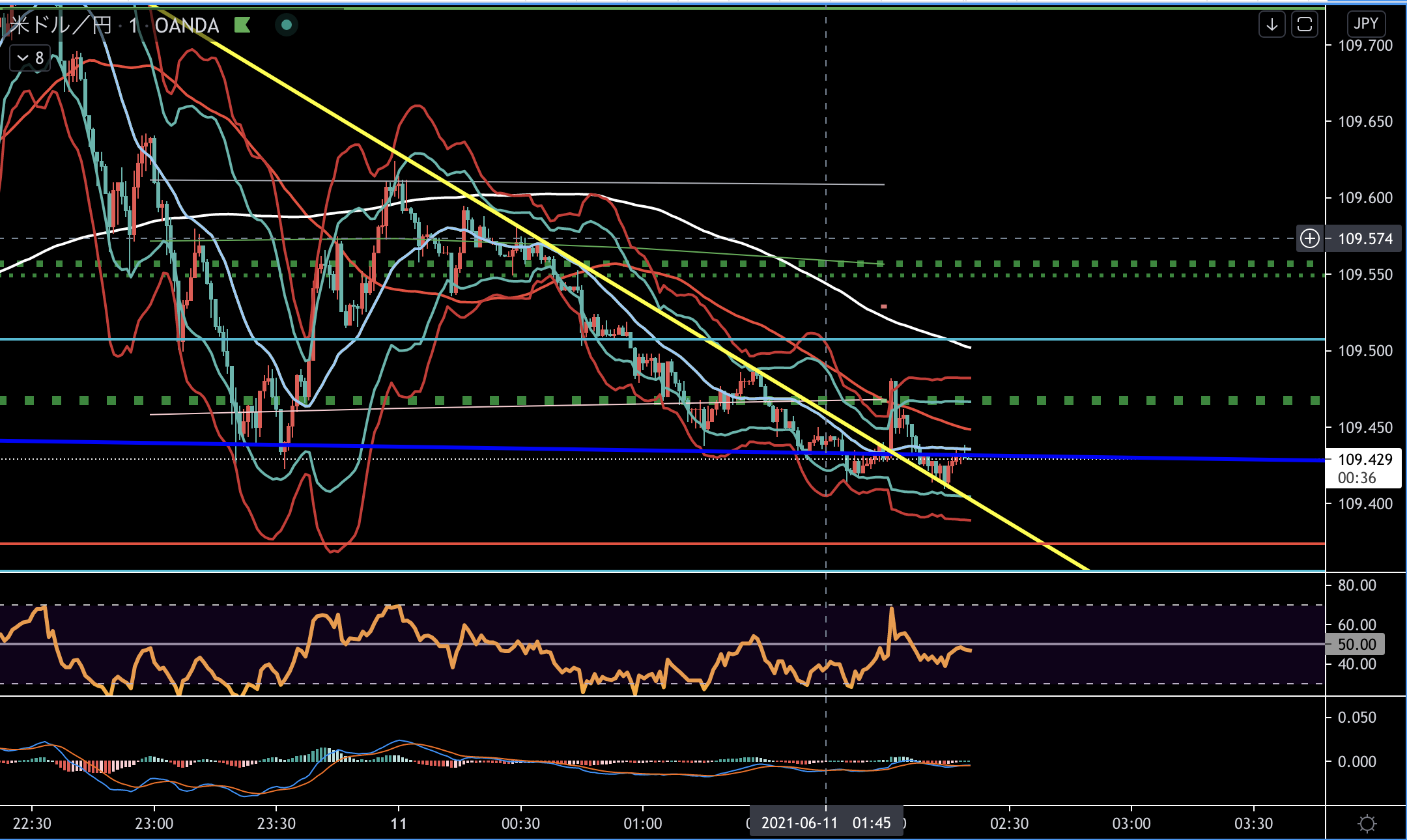This screenshot has height=840, width=1407.
Task: Click the RSI 50.00 level label
Action: click(x=1356, y=645)
